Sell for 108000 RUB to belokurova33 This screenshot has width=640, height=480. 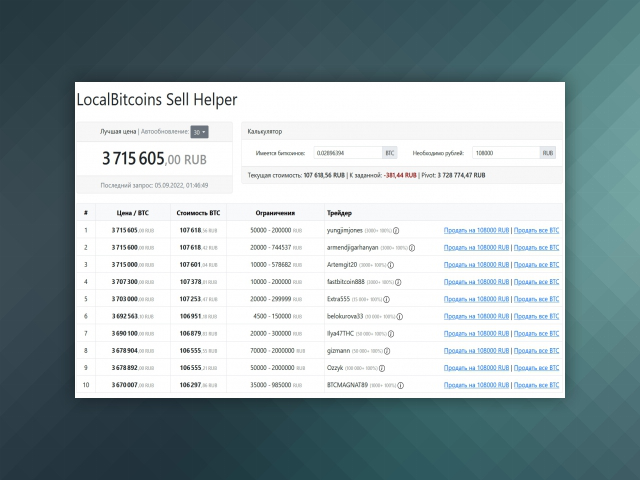pyautogui.click(x=476, y=316)
